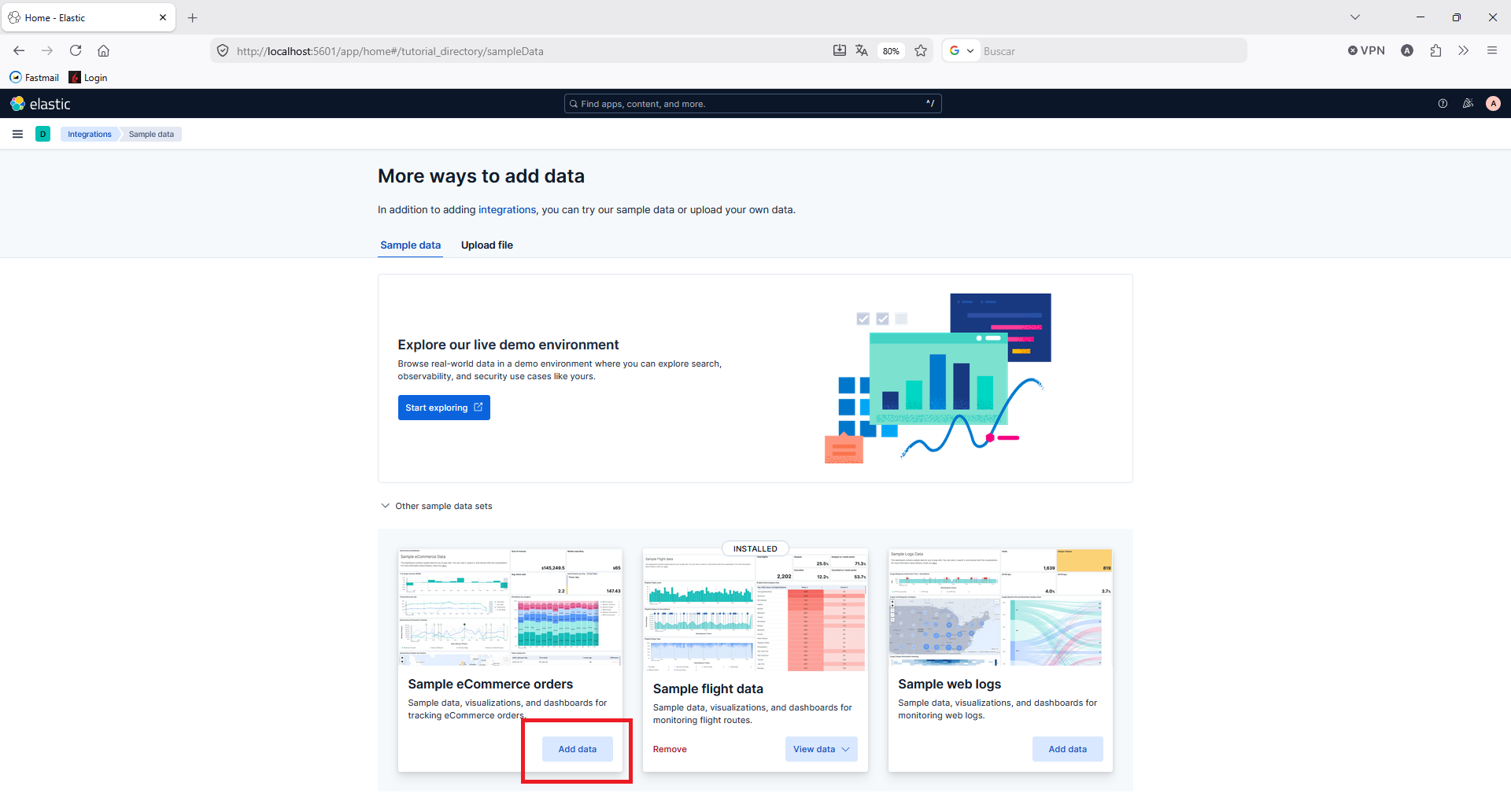Reload the page in browser
1511x812 pixels.
[76, 51]
